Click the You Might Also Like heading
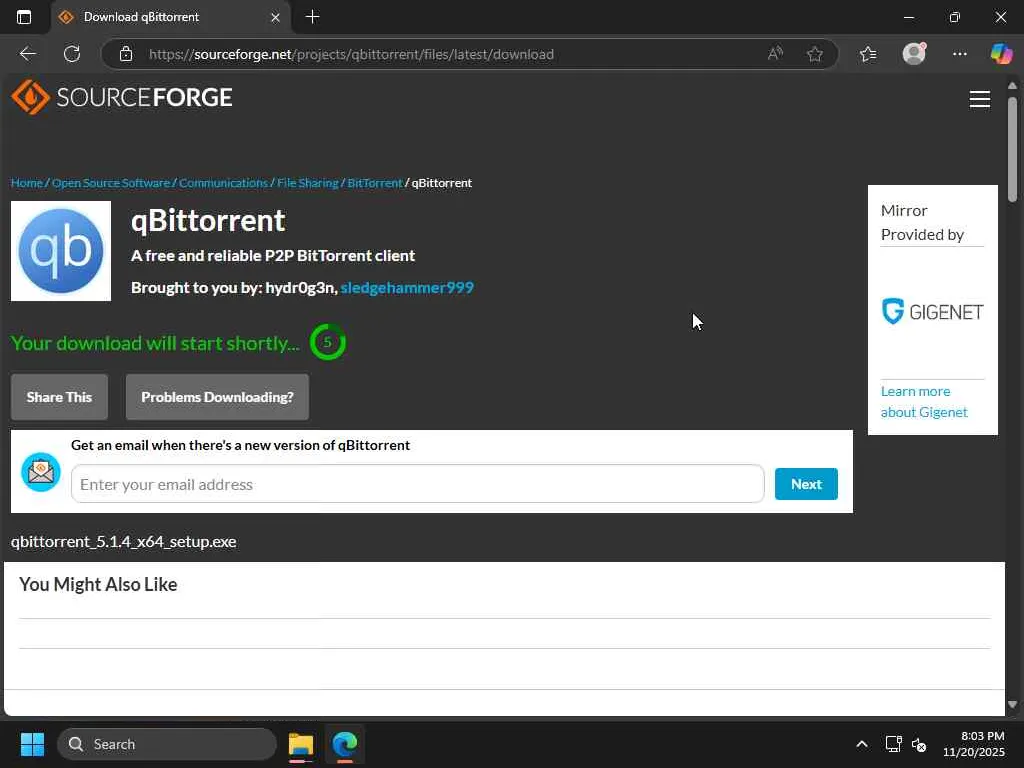 pyautogui.click(x=98, y=584)
